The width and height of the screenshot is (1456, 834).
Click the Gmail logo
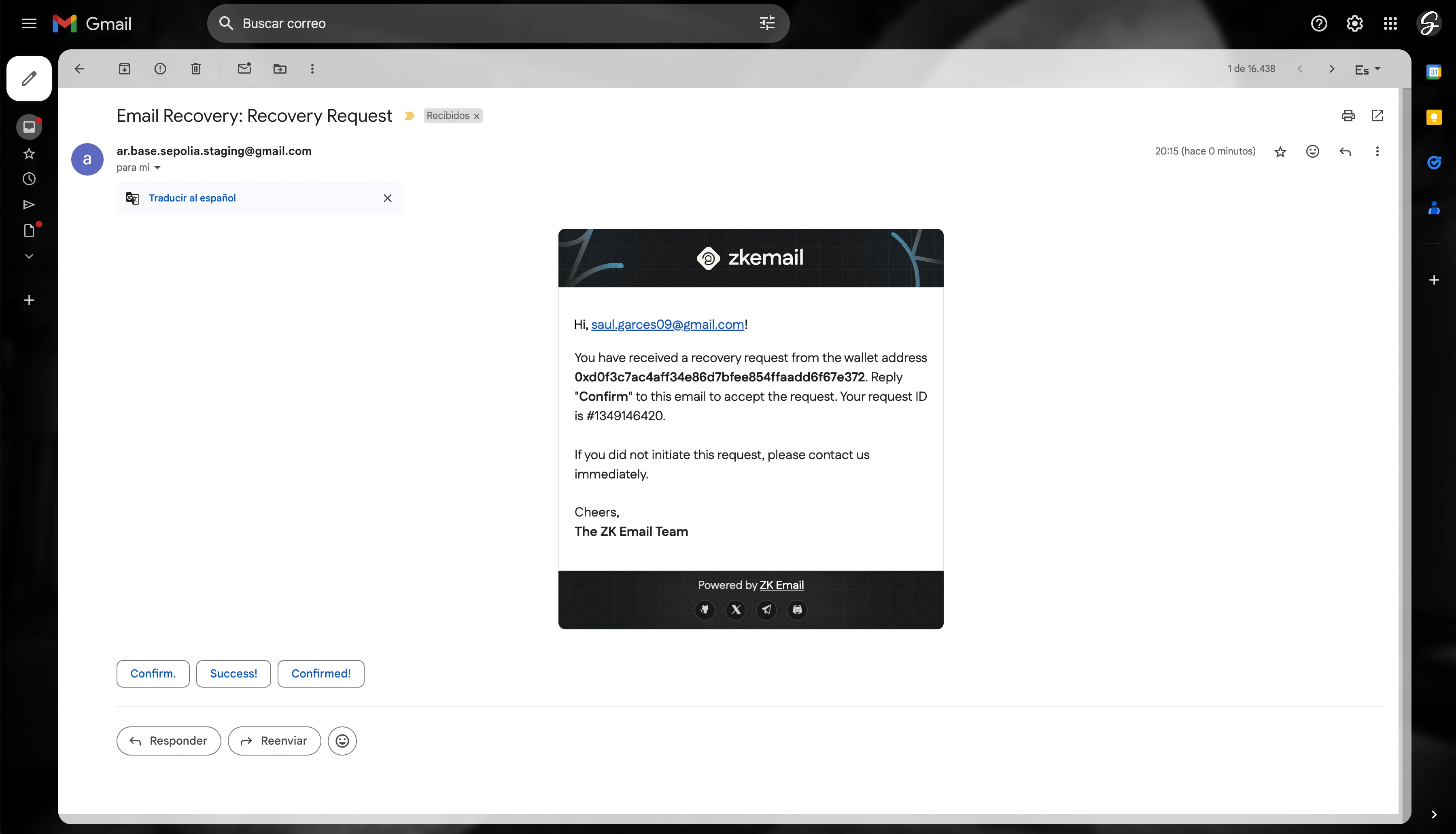coord(92,23)
